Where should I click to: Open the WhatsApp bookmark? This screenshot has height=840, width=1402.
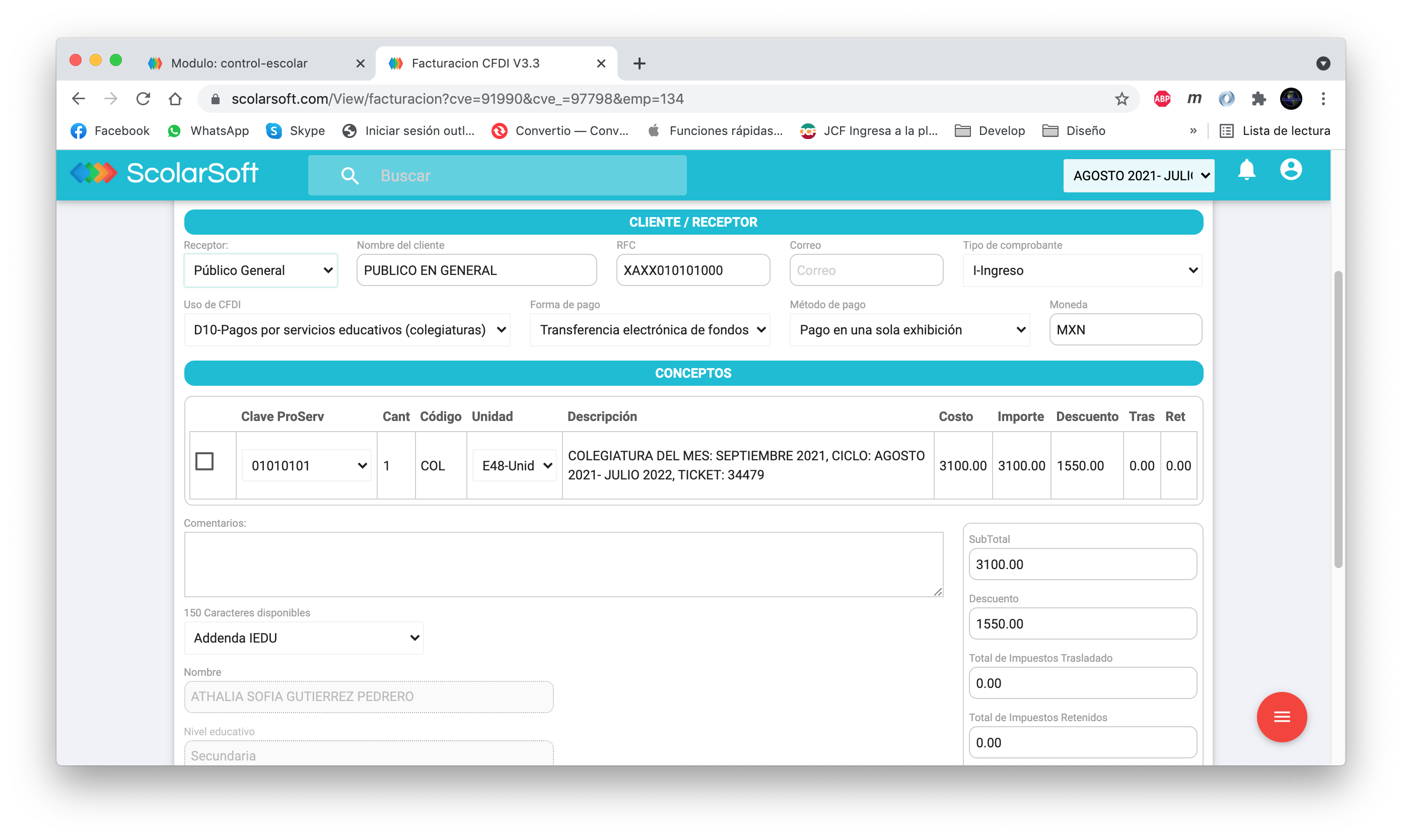click(208, 131)
